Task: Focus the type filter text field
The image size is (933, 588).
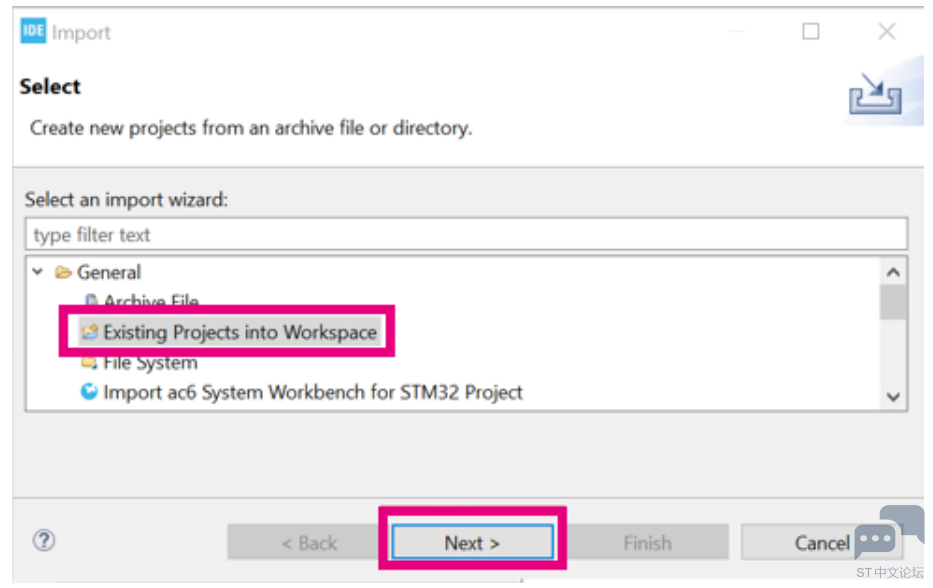Action: (466, 234)
